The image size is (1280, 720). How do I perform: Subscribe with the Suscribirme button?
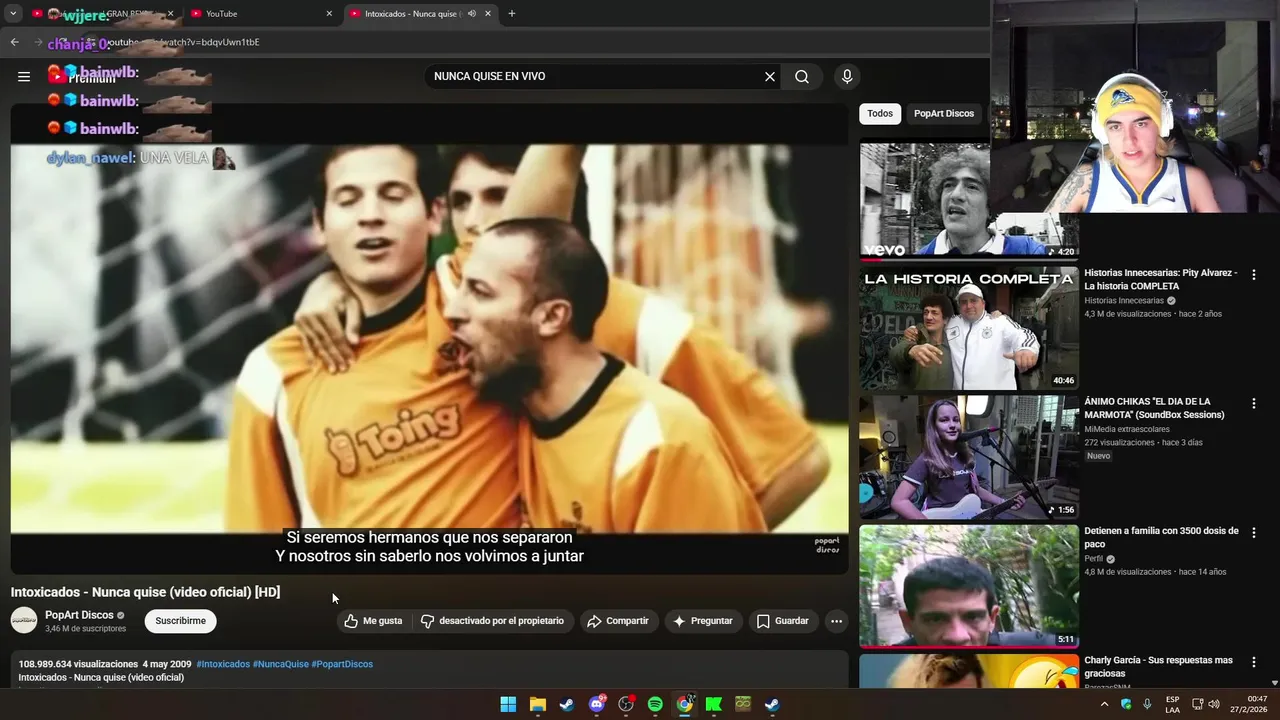point(180,621)
